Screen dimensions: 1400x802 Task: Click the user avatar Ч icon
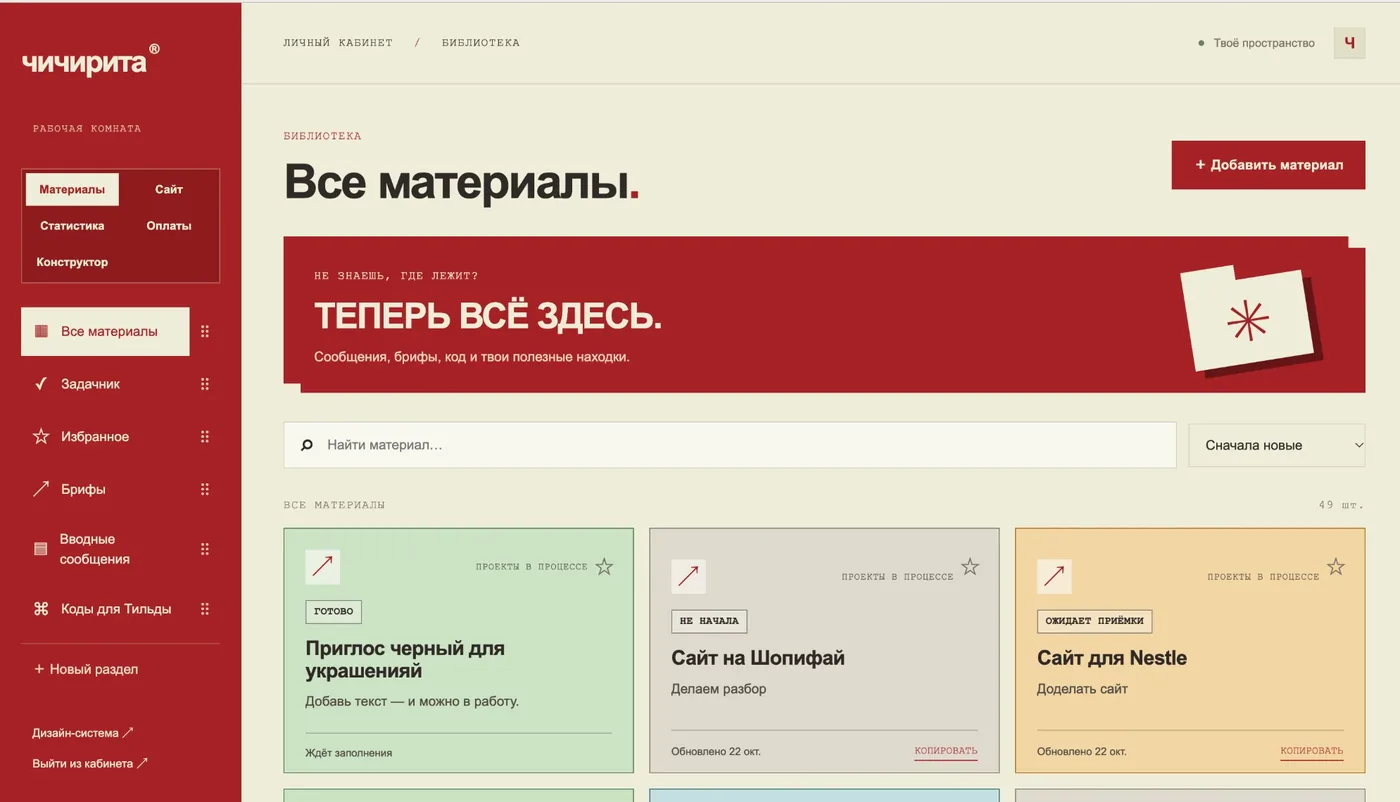coord(1349,43)
